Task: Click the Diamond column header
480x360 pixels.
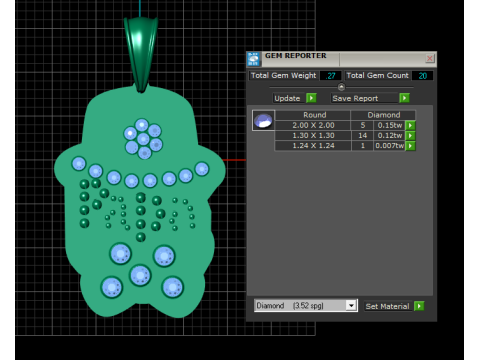Action: coord(383,115)
